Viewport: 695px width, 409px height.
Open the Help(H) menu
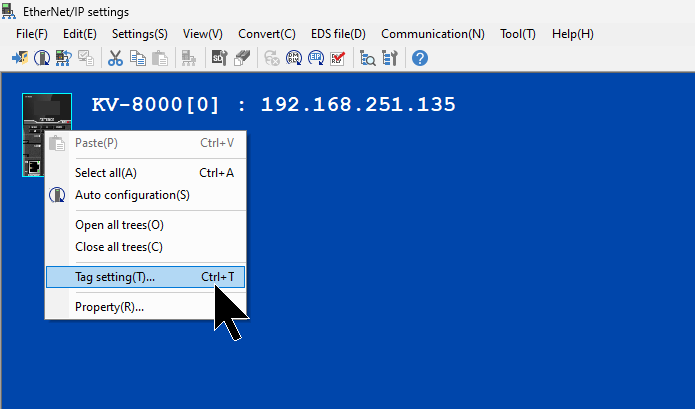[573, 34]
